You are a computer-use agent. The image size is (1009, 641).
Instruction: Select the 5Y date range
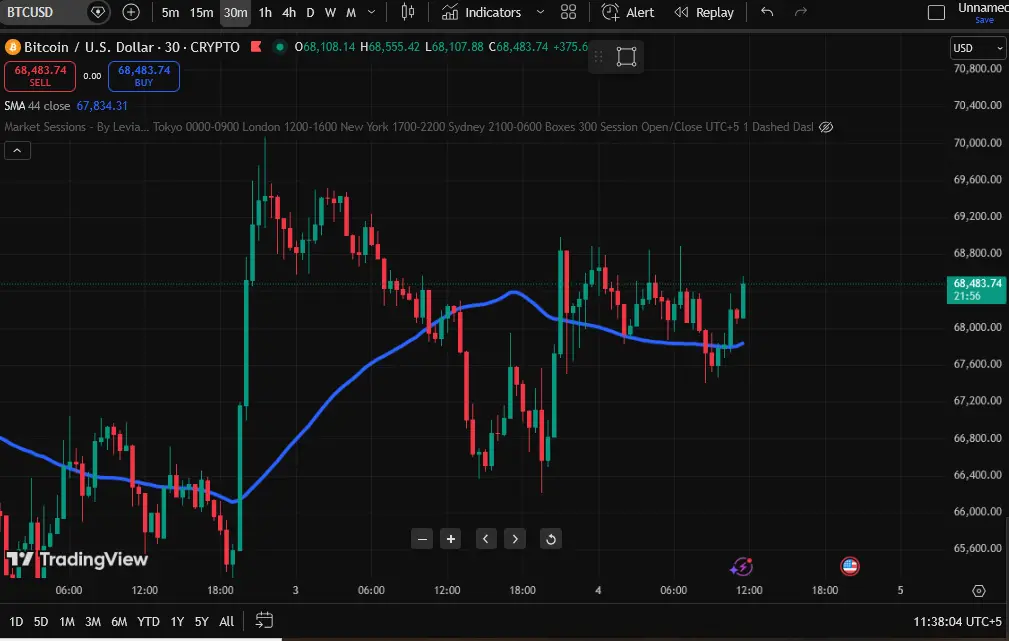coord(201,622)
